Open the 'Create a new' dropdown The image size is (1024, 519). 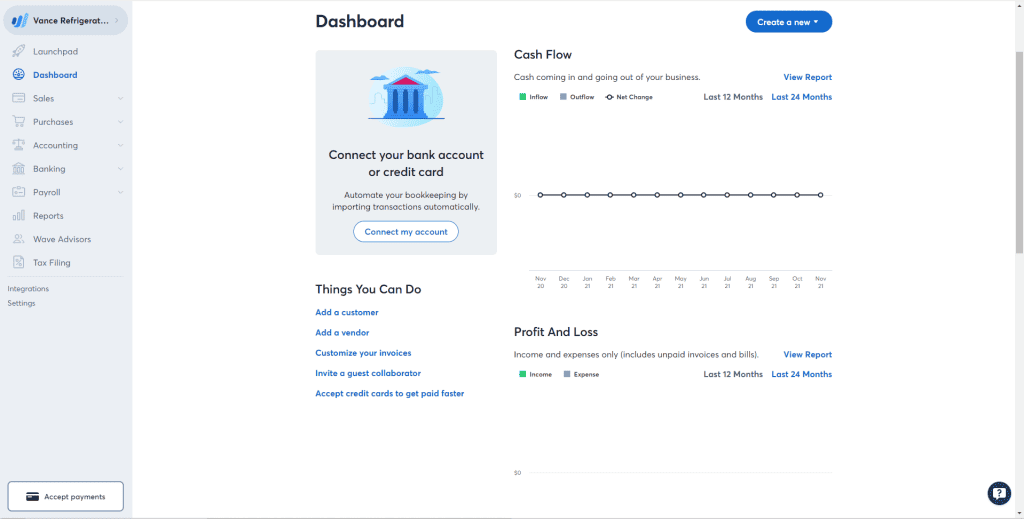click(788, 22)
